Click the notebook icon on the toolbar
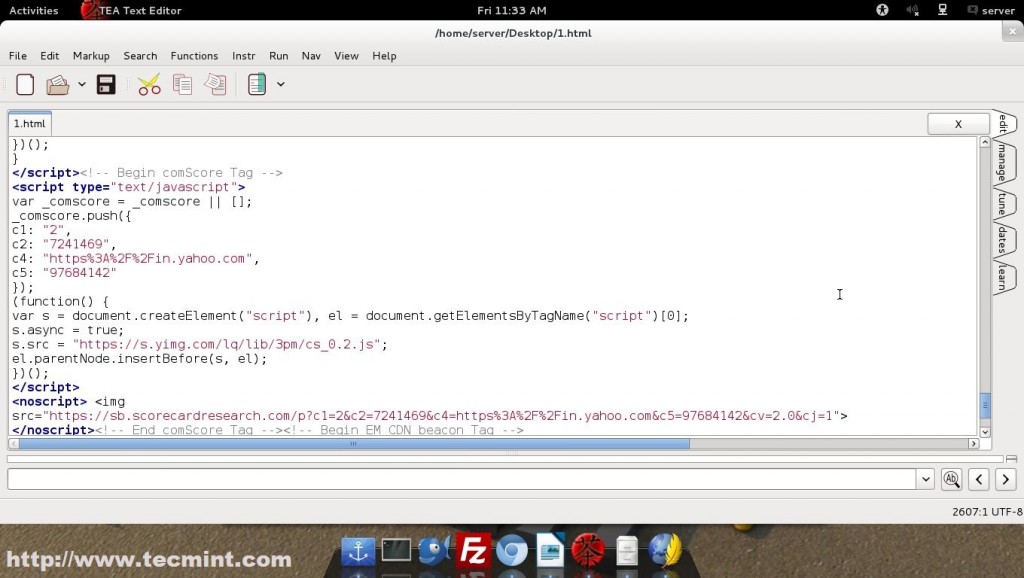This screenshot has height=578, width=1024. [x=255, y=84]
